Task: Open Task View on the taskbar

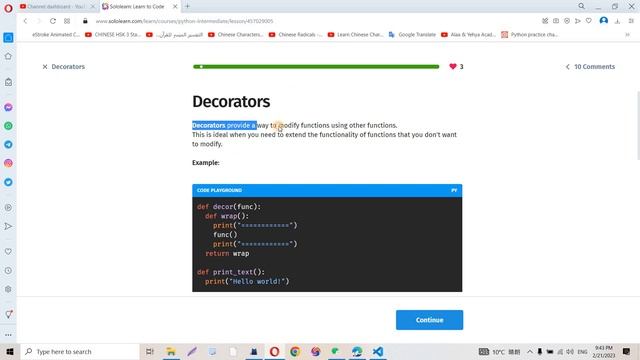Action: coord(150,351)
